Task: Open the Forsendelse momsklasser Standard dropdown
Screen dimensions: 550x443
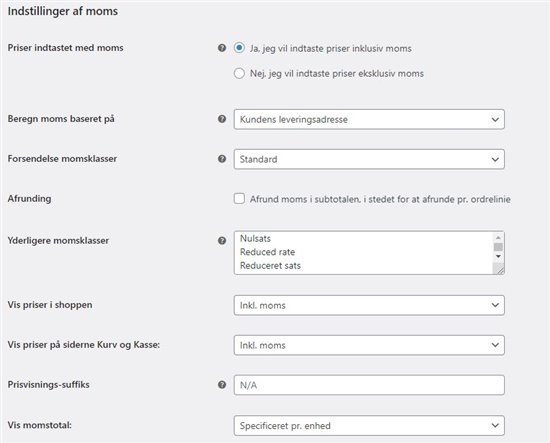Action: [369, 159]
